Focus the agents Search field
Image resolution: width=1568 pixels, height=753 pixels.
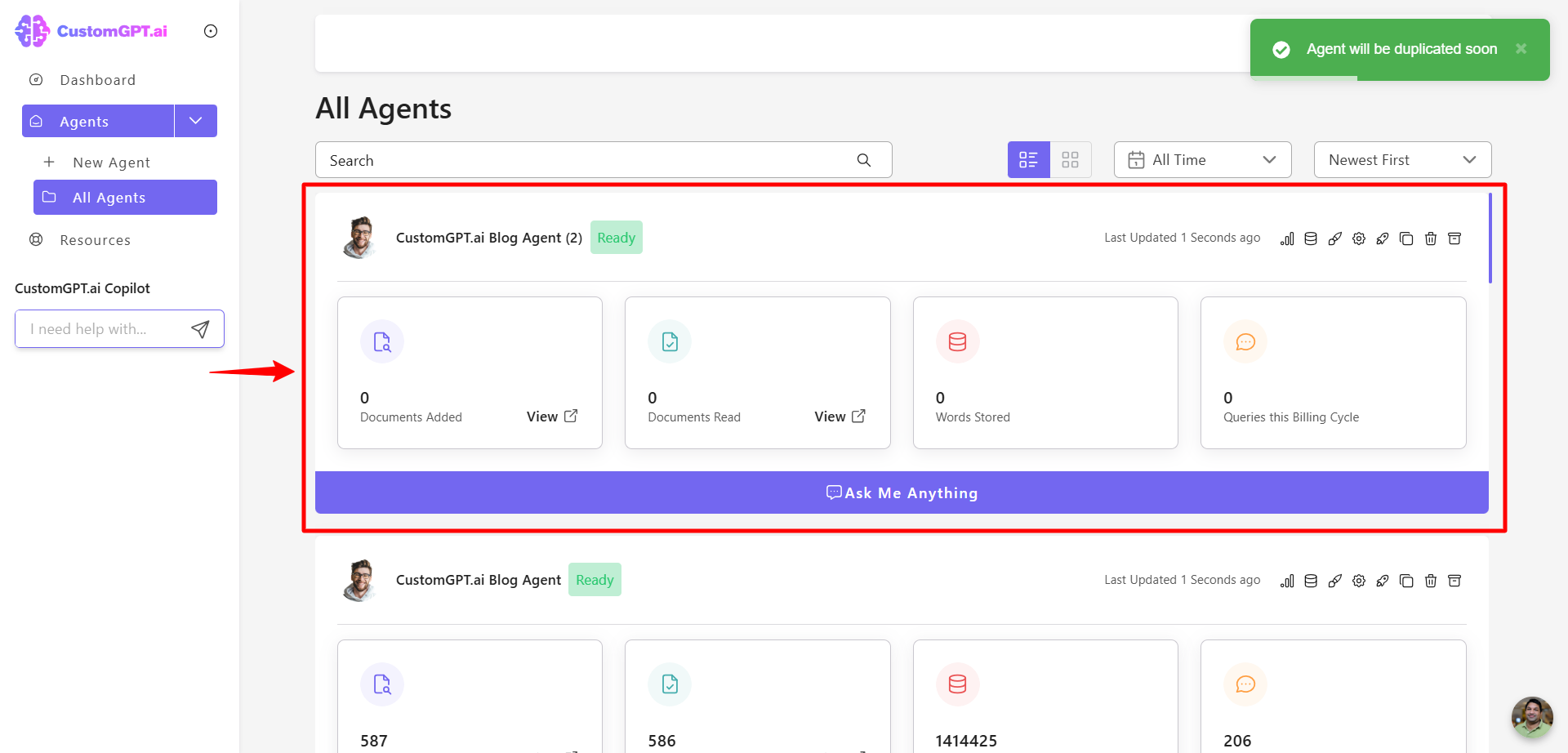pyautogui.click(x=604, y=160)
